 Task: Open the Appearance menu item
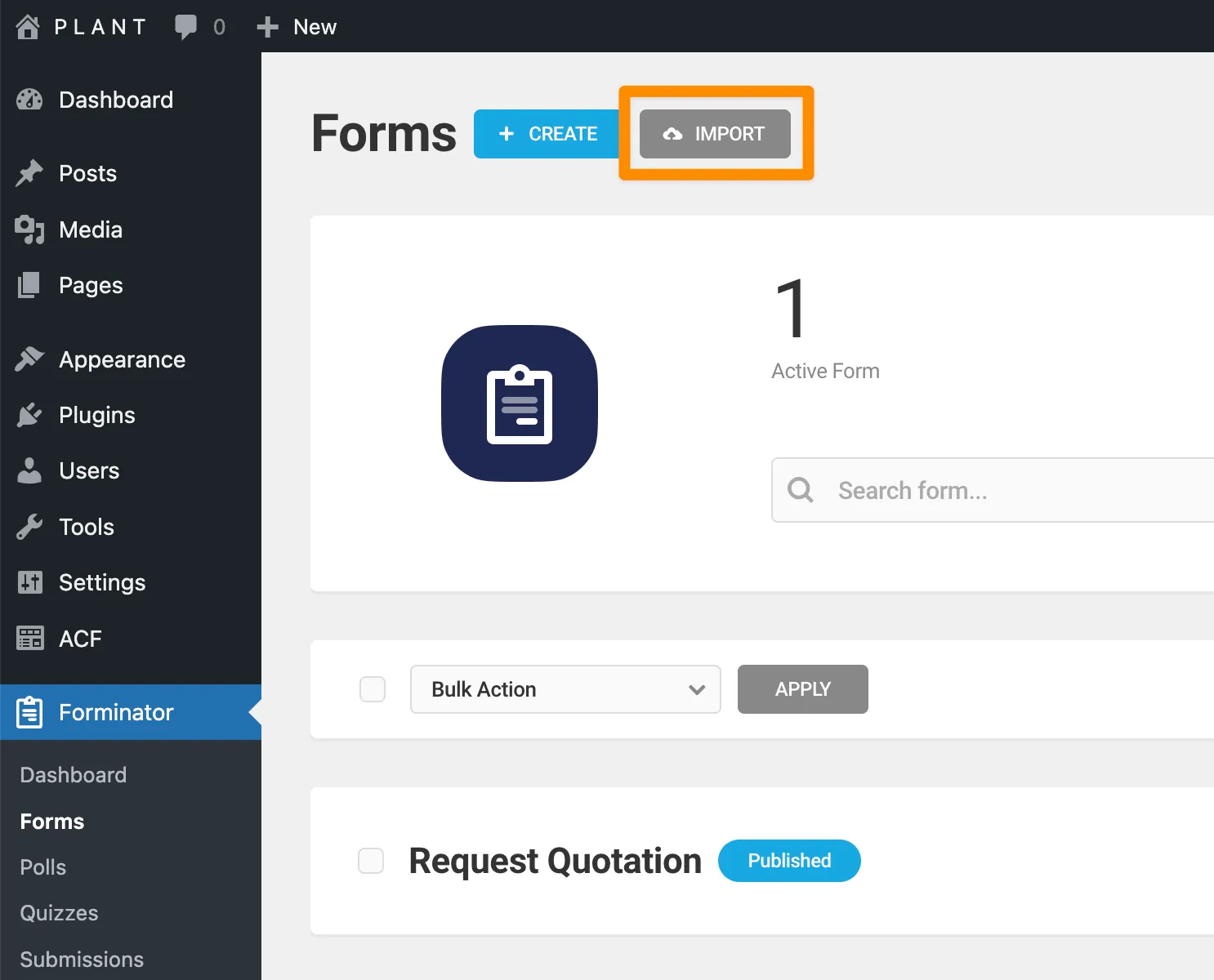coord(122,359)
